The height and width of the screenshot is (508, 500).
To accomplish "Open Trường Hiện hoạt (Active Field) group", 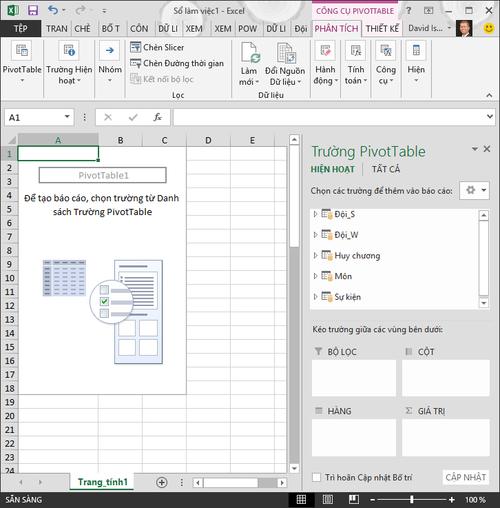I will point(69,62).
